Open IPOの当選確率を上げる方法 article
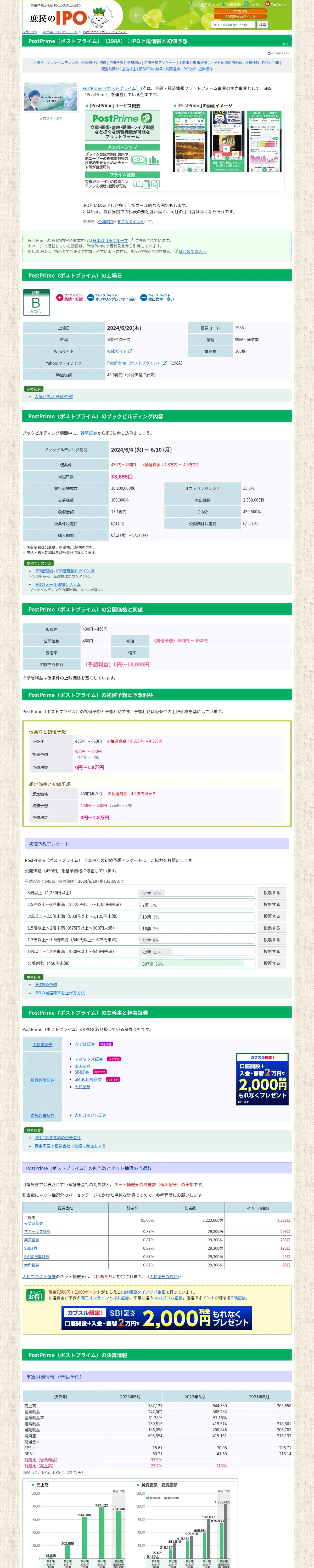 (59, 993)
